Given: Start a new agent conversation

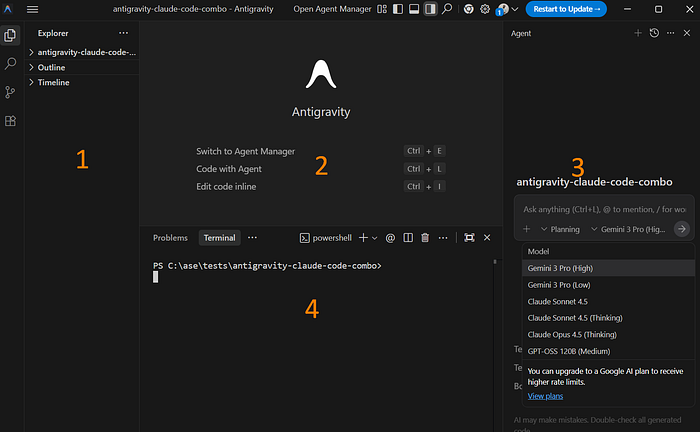Looking at the screenshot, I should coord(638,33).
